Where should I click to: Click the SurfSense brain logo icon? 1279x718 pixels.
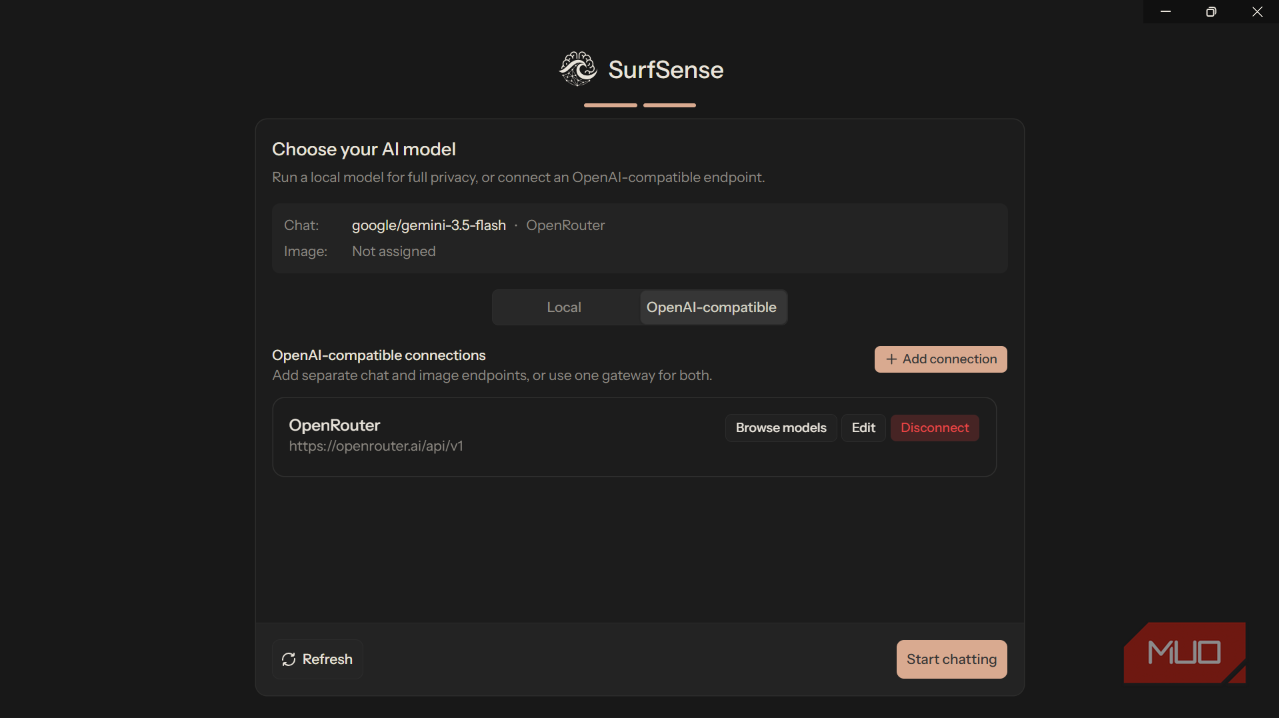pyautogui.click(x=578, y=69)
